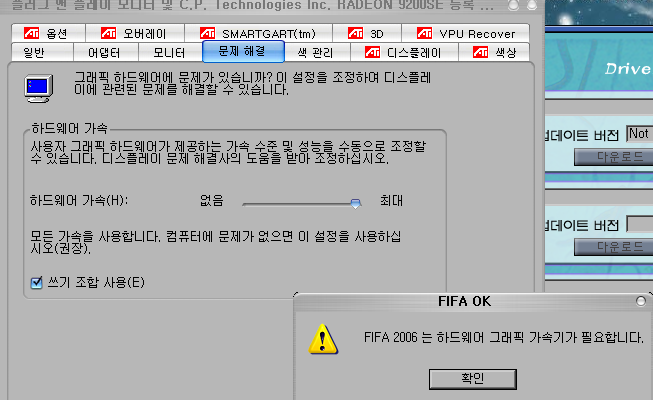Viewport: 653px width, 400px height.
Task: Click the lower 다운로드 button
Action: tap(614, 247)
